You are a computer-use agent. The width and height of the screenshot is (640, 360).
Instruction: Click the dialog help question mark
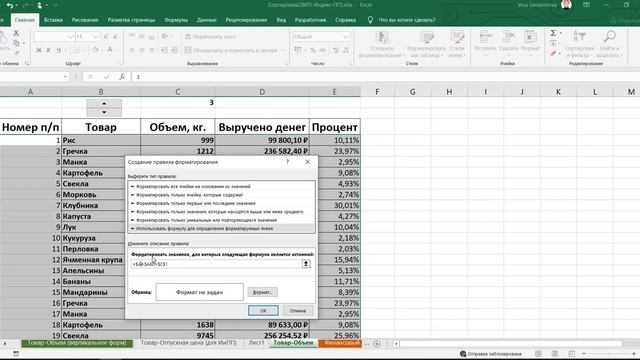coord(288,162)
